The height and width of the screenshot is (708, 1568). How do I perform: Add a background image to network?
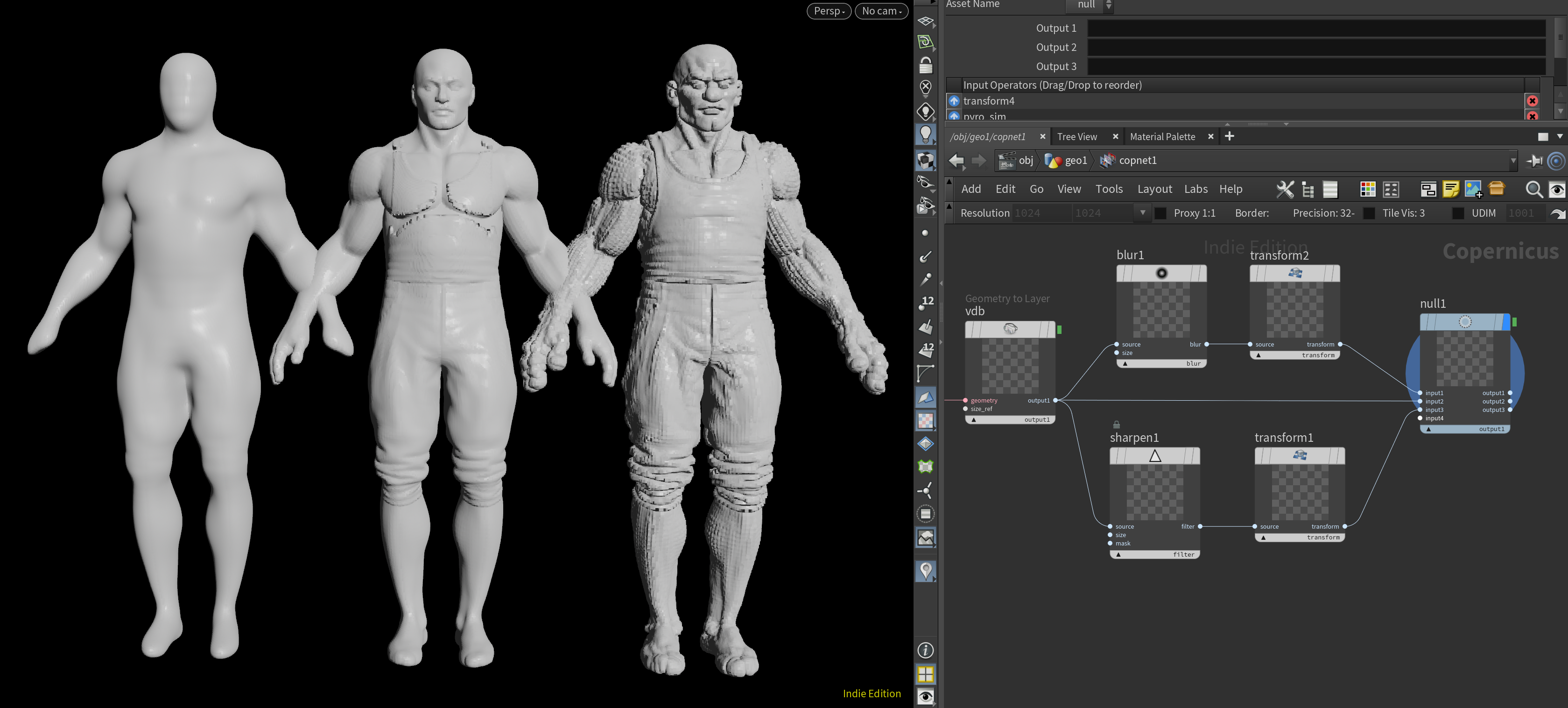pyautogui.click(x=1473, y=189)
